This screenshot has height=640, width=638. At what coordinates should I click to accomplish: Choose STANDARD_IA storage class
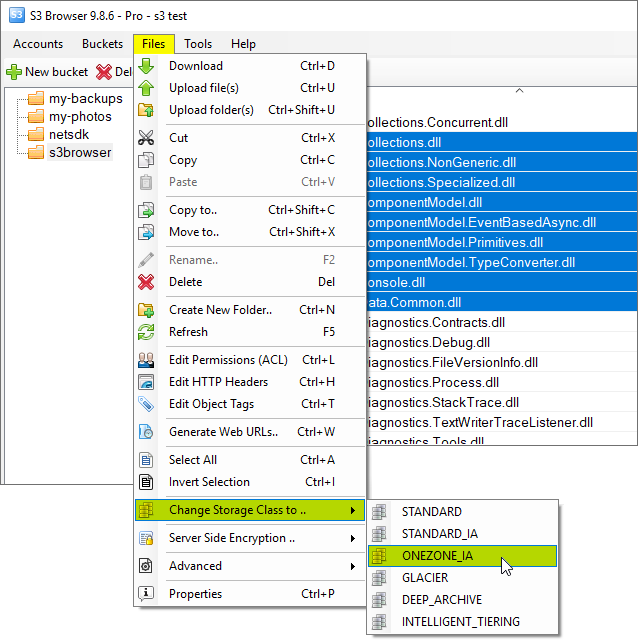pos(462,533)
